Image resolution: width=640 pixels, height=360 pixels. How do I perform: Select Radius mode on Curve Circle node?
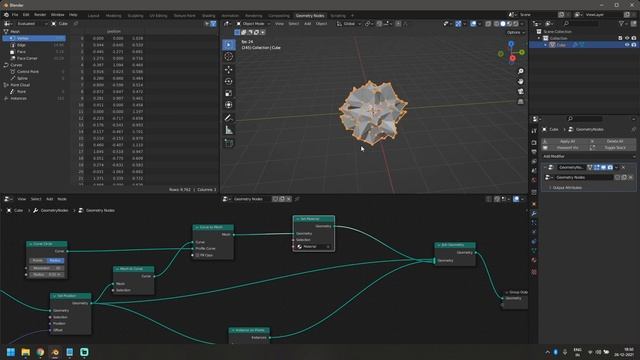coord(55,260)
